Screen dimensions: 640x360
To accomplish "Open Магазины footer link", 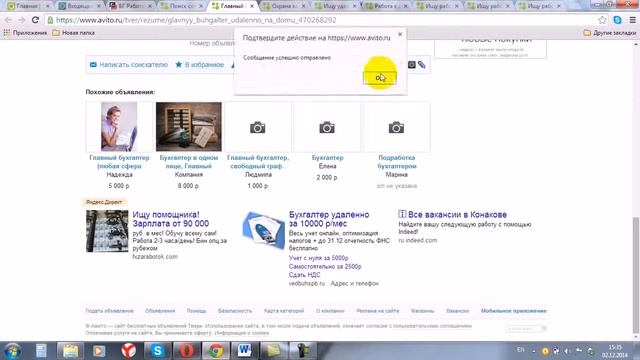I will point(422,311).
